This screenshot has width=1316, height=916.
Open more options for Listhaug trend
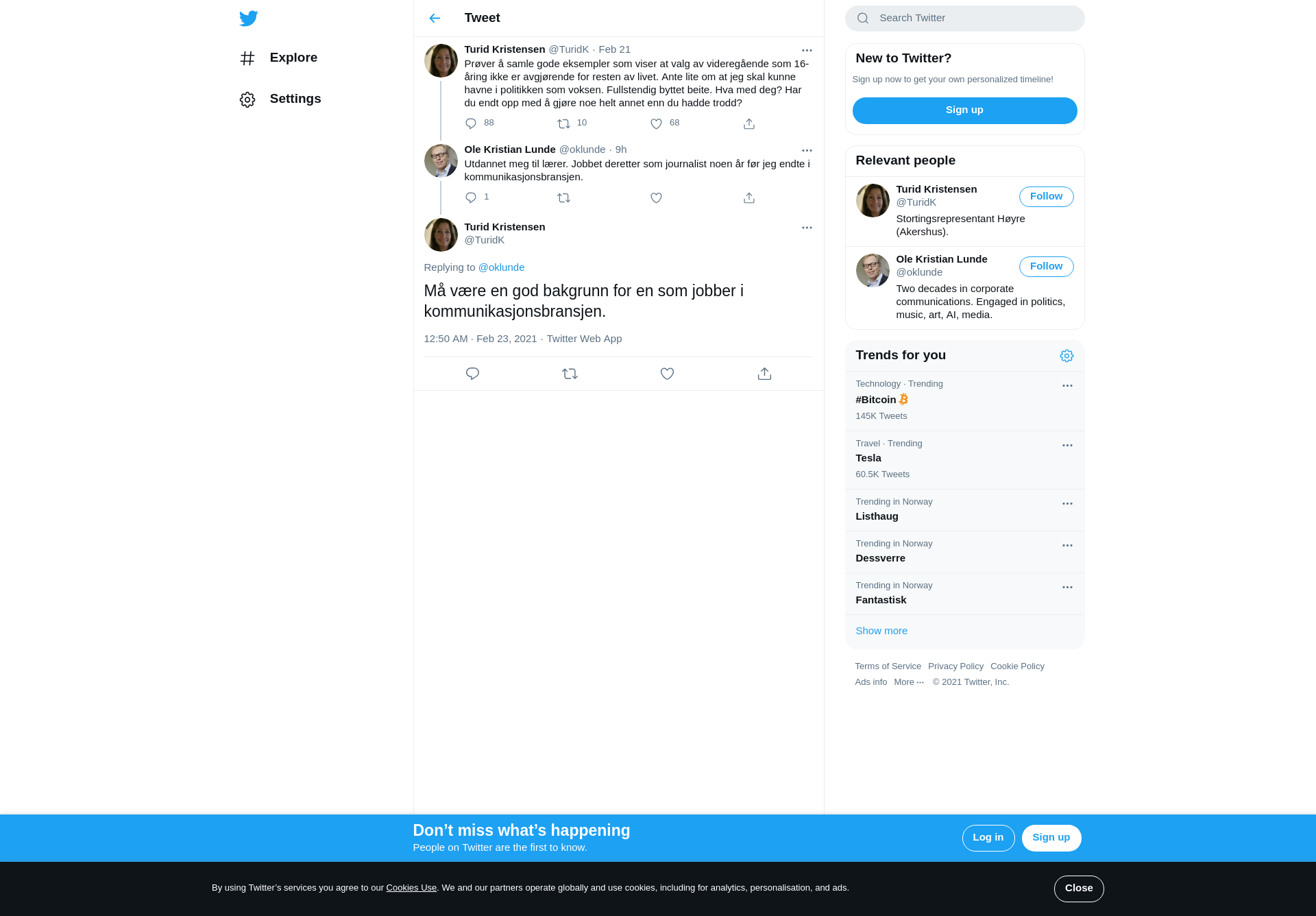(x=1067, y=504)
